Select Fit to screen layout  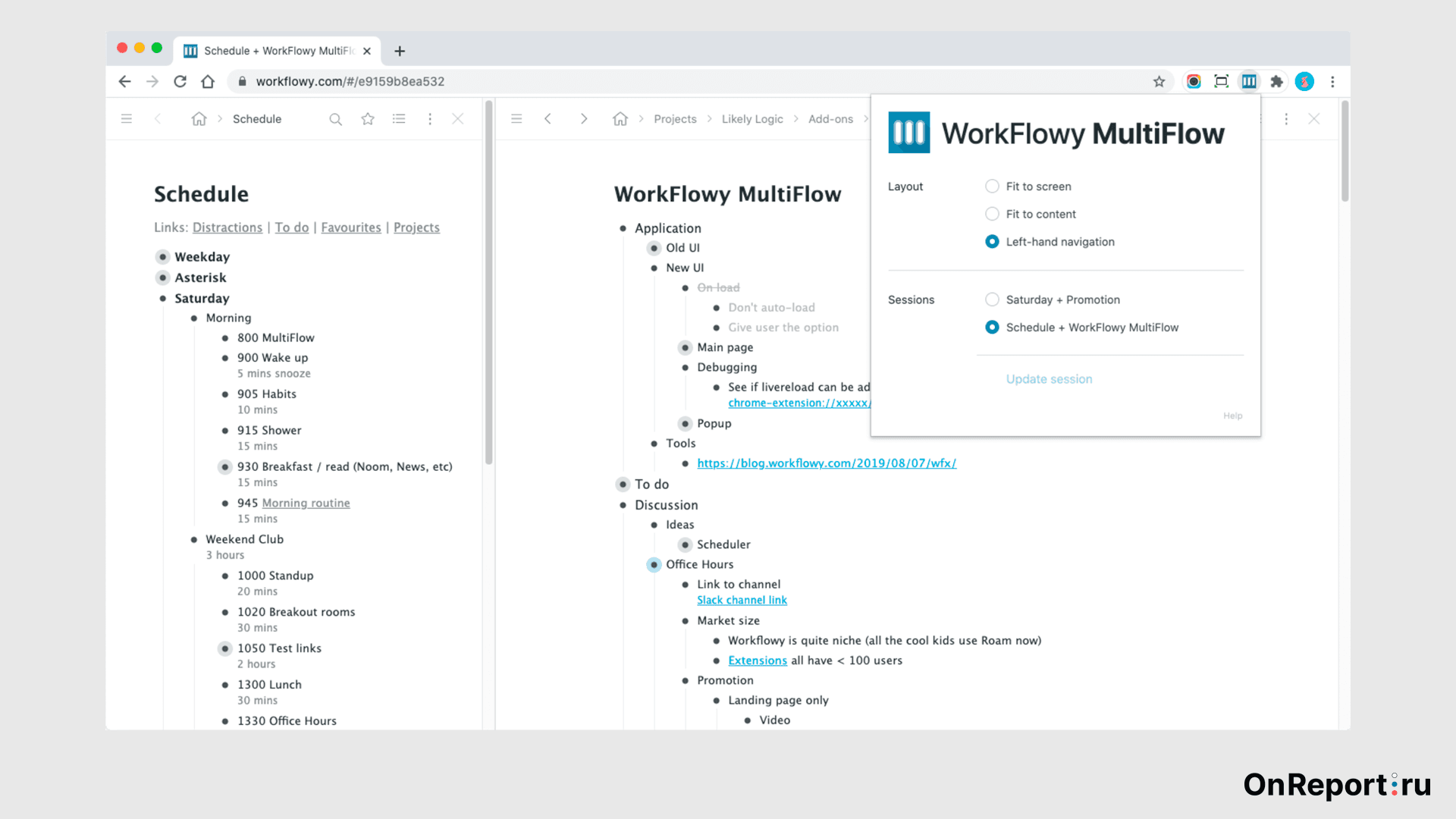coord(992,187)
